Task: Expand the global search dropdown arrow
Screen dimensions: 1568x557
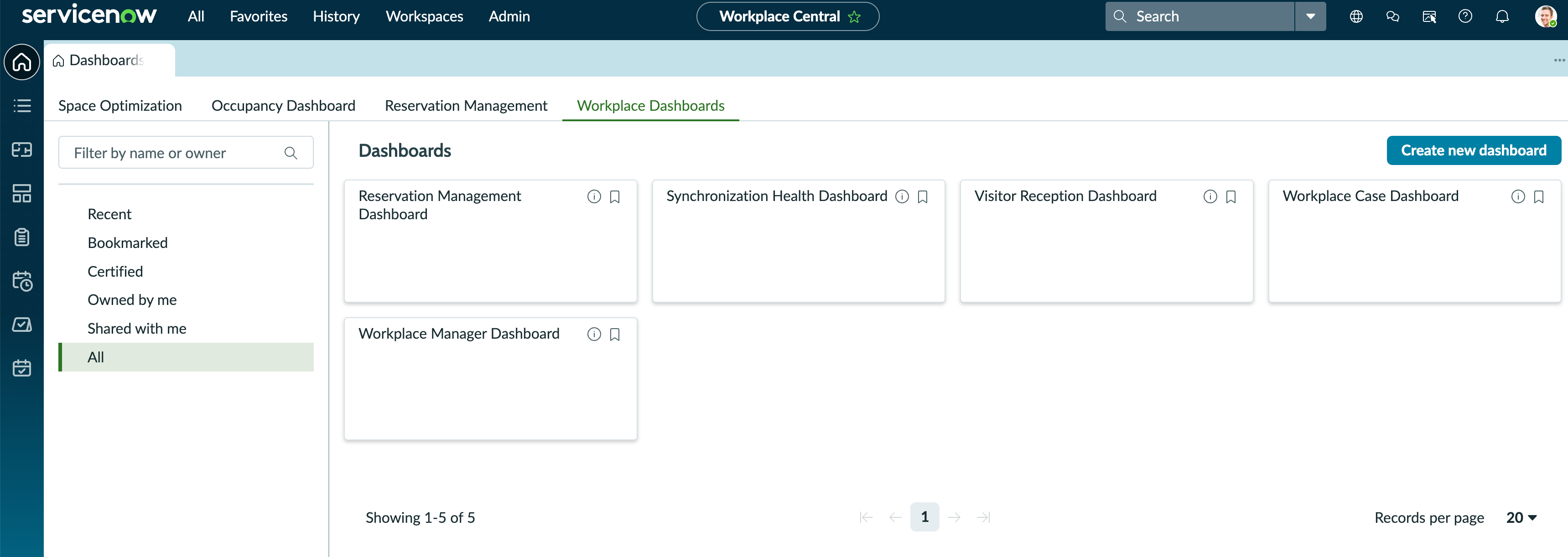Action: [x=1310, y=16]
